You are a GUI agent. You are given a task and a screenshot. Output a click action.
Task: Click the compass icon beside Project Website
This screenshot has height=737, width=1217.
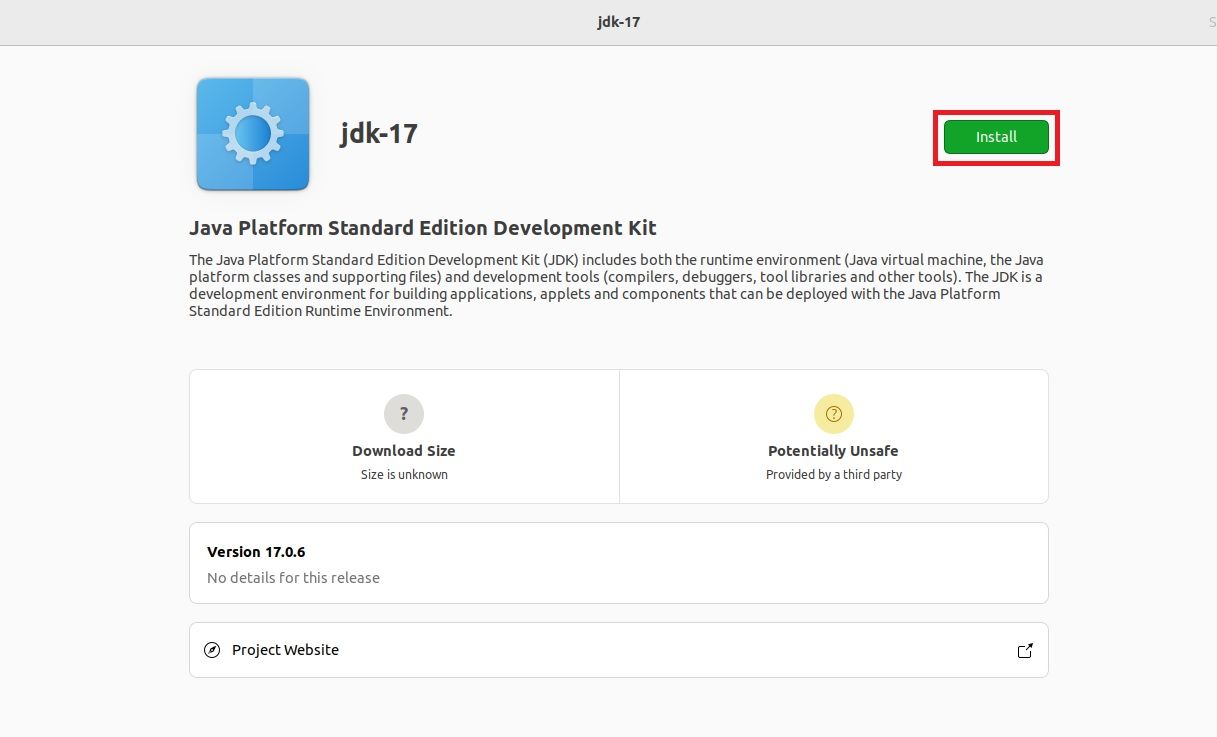(211, 649)
